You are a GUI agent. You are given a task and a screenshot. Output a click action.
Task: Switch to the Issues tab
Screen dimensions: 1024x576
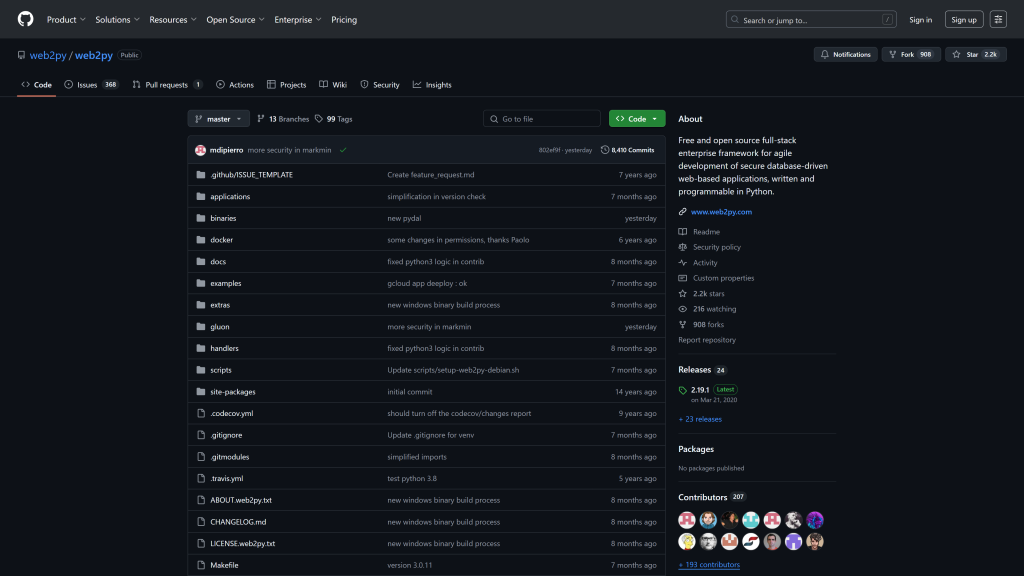tap(87, 85)
